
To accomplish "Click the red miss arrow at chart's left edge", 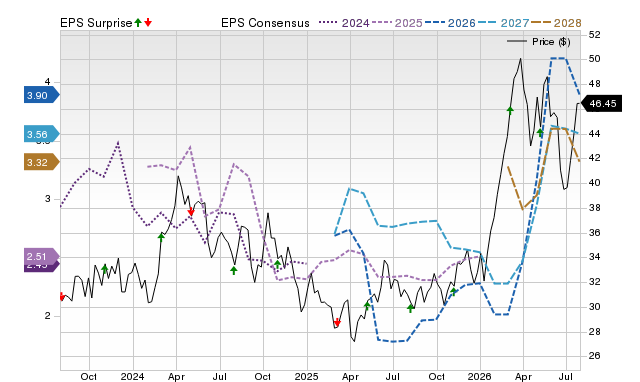I will pos(62,296).
